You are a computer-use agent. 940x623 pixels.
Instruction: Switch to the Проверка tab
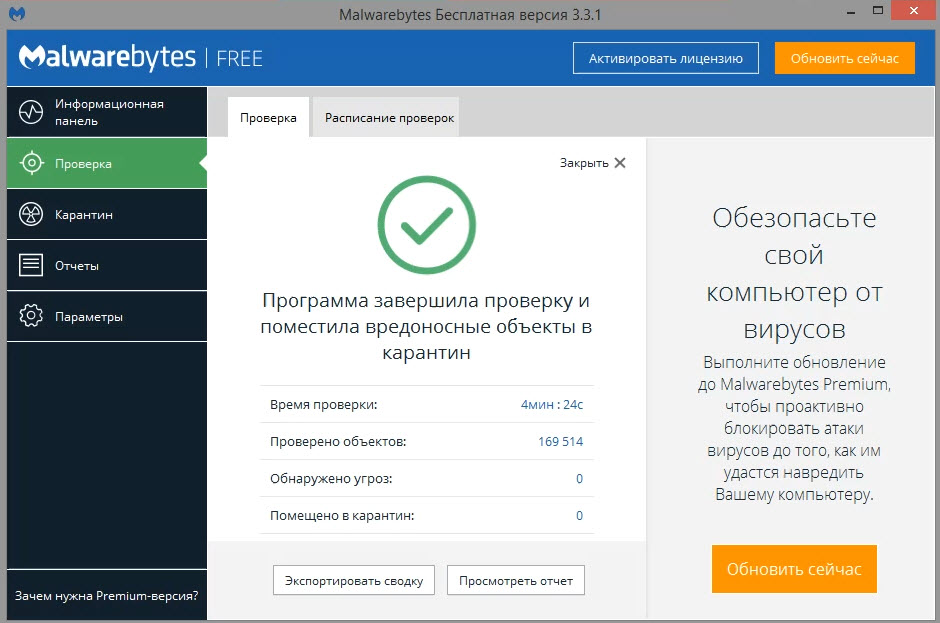[268, 118]
